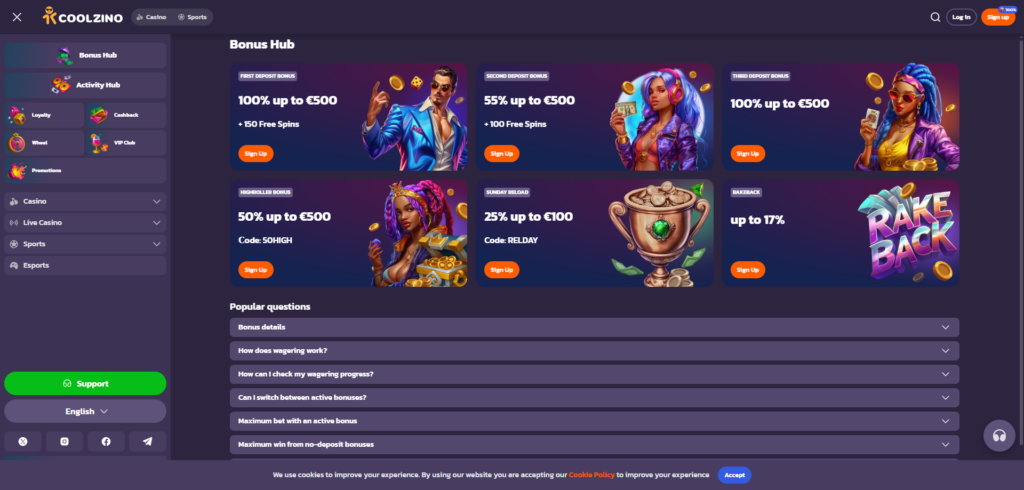Select Esports in the sidebar menu

86,265
